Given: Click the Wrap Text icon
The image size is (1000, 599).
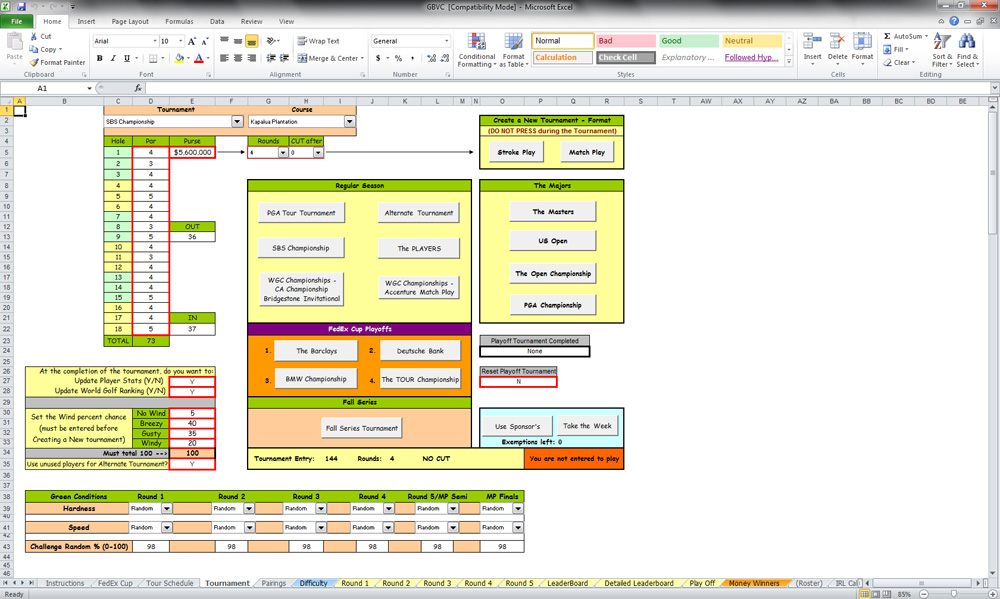Looking at the screenshot, I should pyautogui.click(x=302, y=41).
